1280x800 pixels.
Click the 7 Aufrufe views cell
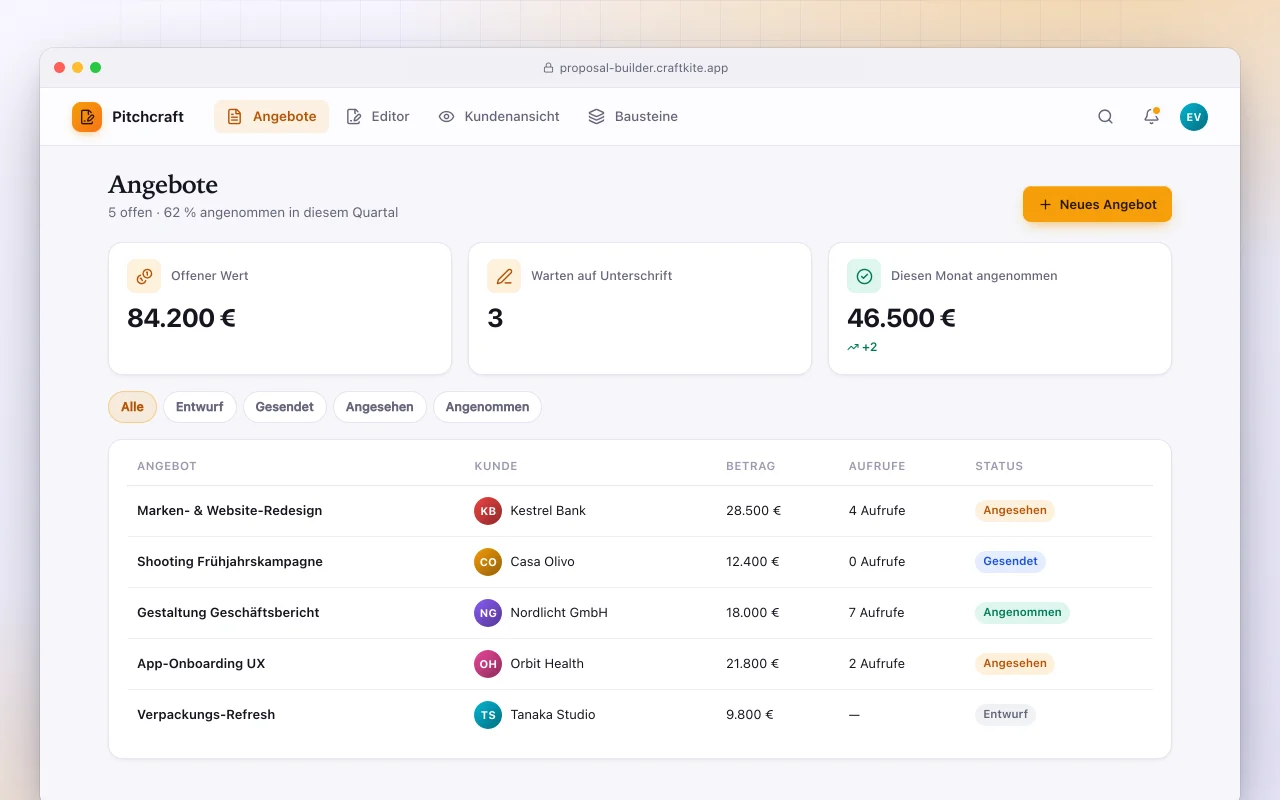[877, 613]
